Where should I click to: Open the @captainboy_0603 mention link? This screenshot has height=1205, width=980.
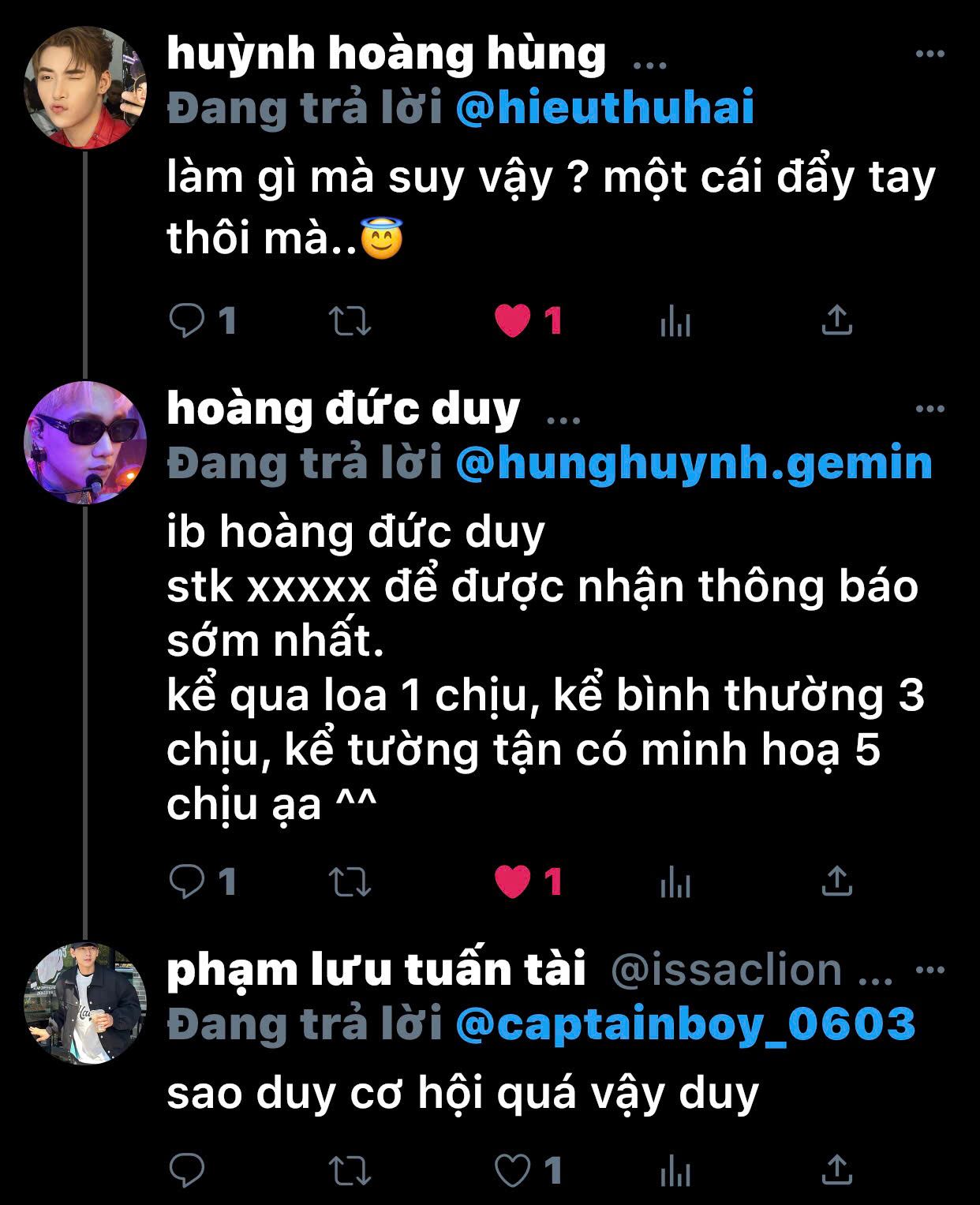(686, 1024)
